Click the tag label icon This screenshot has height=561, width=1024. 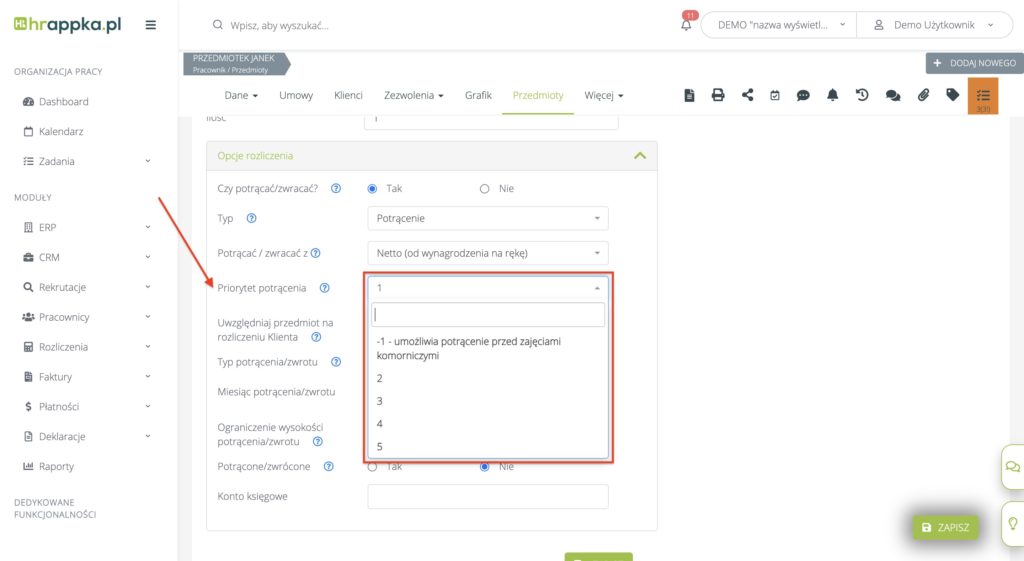pos(952,95)
